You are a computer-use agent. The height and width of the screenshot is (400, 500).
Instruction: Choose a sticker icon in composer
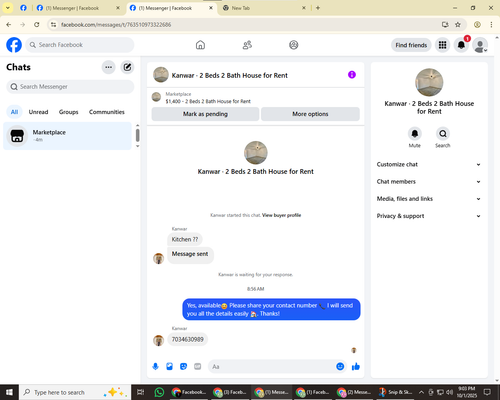(x=184, y=367)
